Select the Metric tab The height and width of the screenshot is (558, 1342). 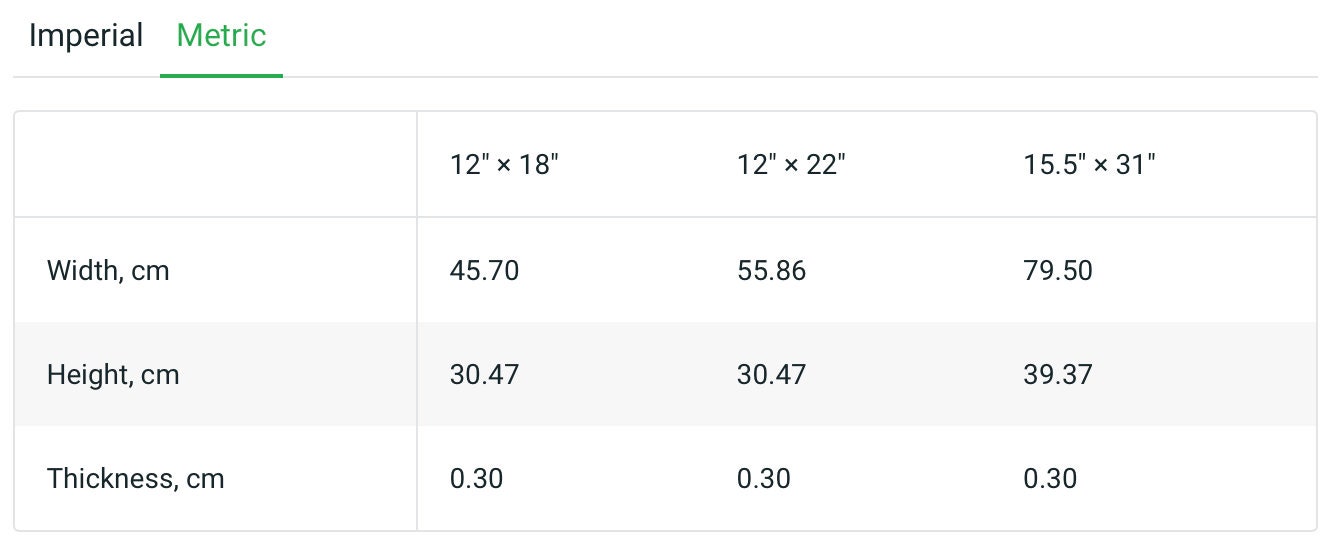coord(221,37)
